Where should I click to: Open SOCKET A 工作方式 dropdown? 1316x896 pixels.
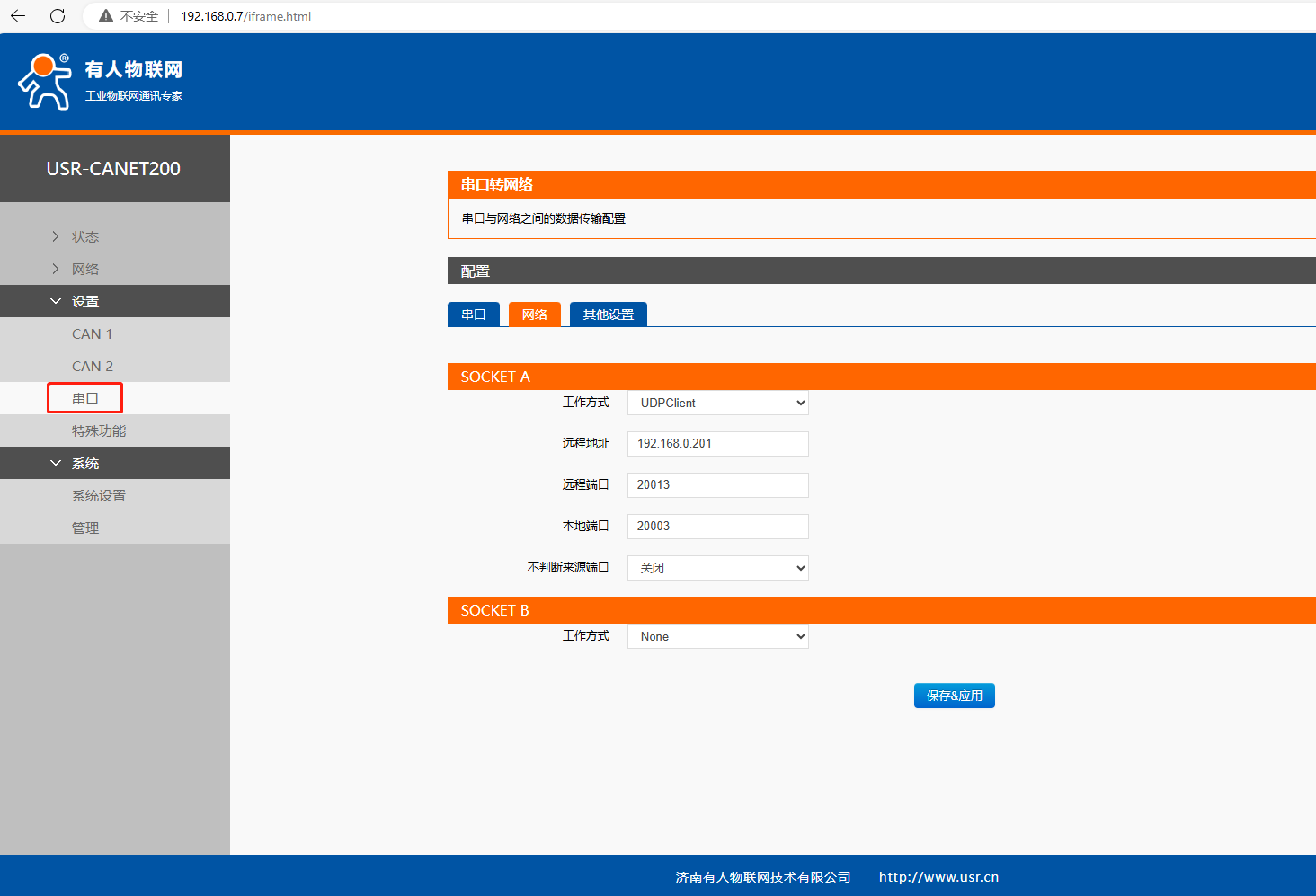pyautogui.click(x=717, y=403)
